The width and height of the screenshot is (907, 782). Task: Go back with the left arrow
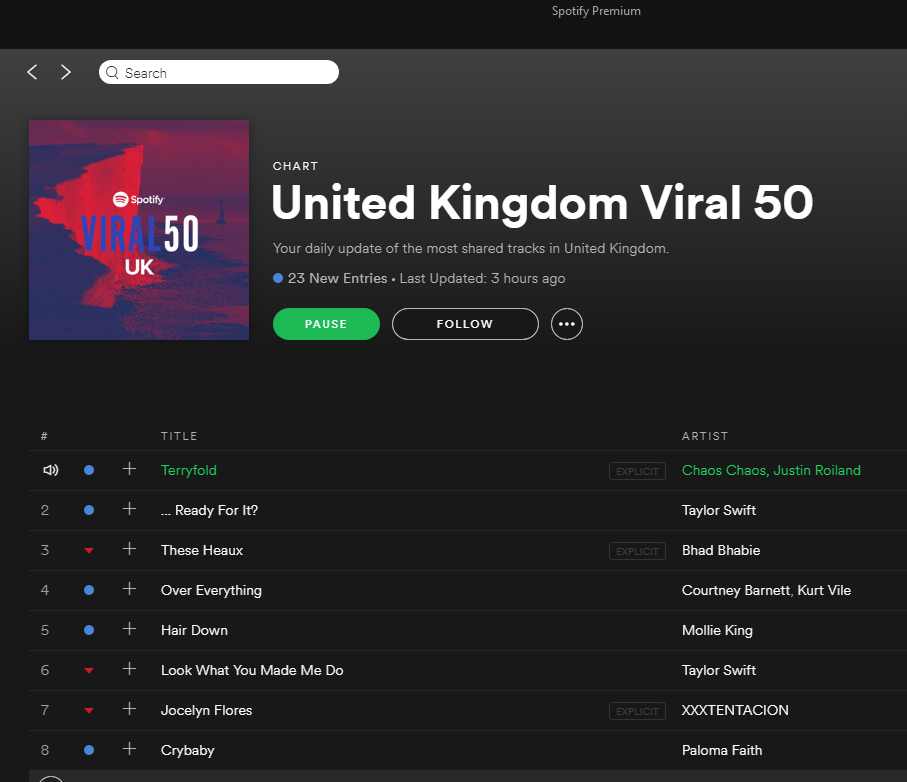(32, 72)
